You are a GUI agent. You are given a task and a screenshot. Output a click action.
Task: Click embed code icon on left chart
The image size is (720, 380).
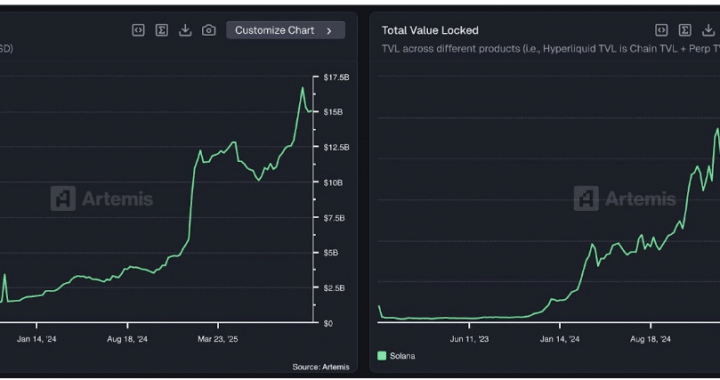pos(138,30)
